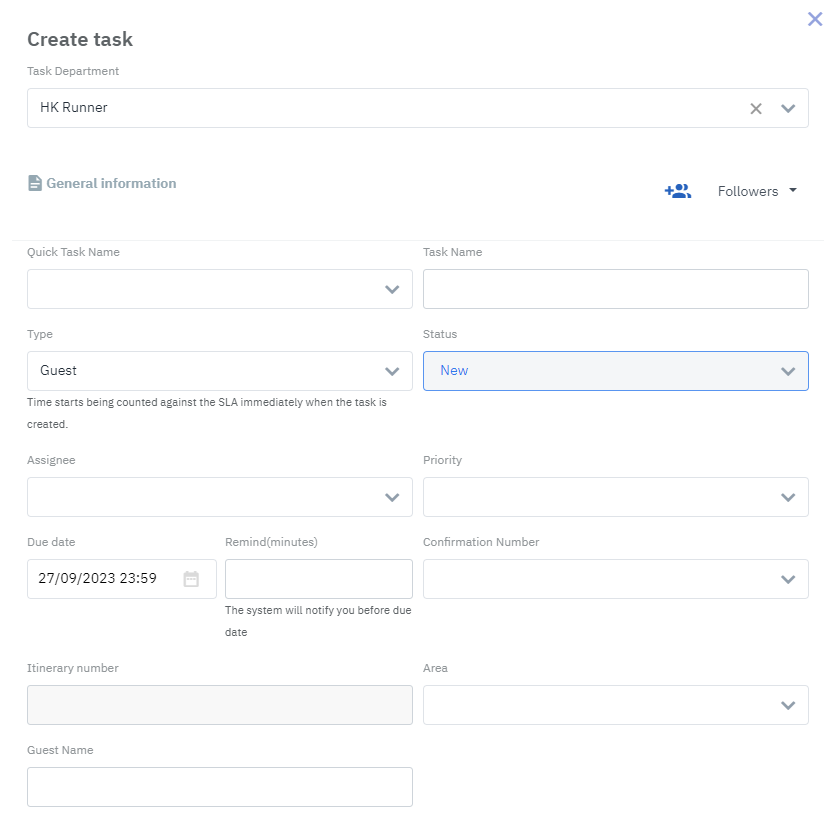Expand the Quick Task Name dropdown

[392, 289]
